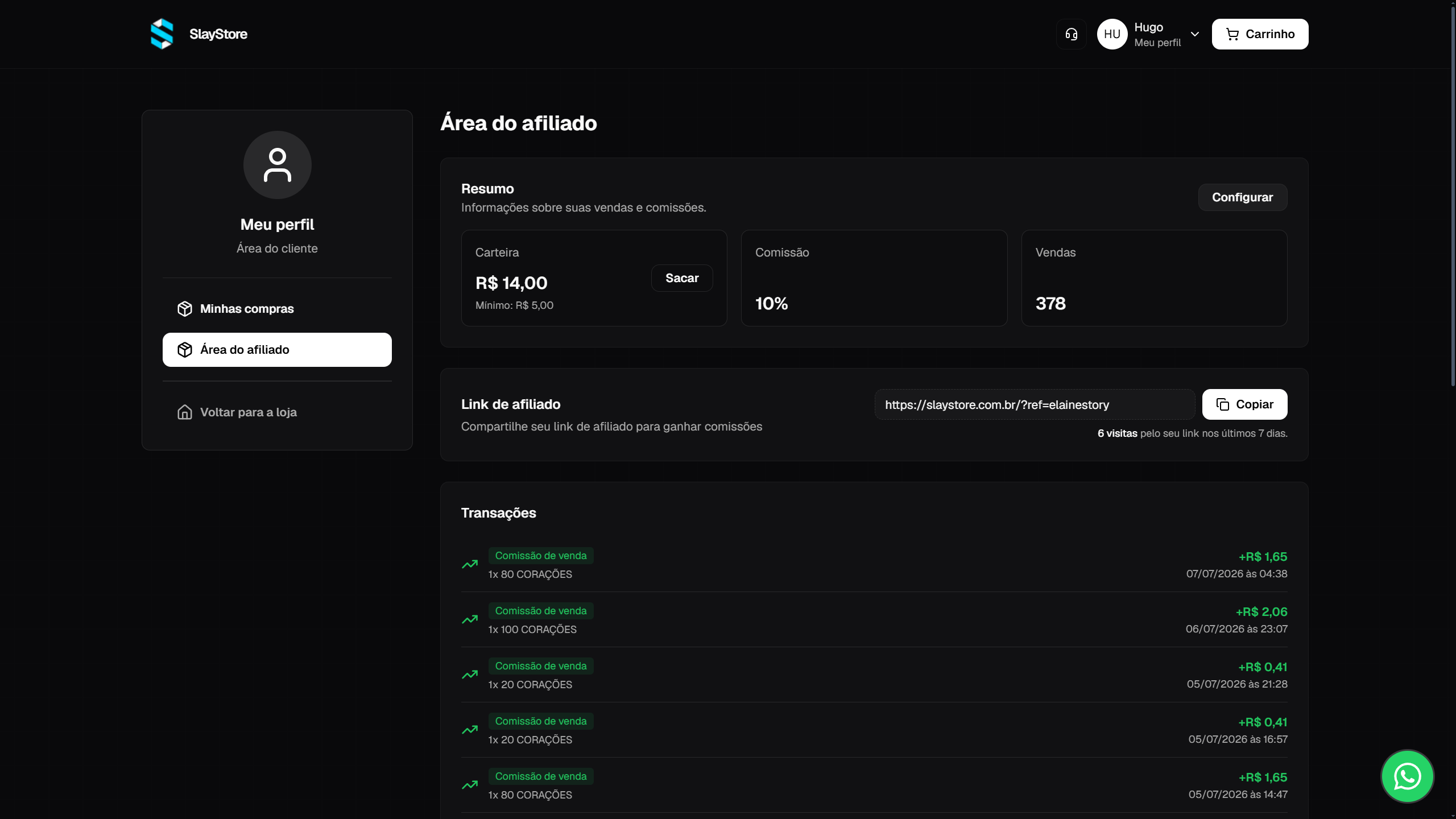1456x819 pixels.
Task: Click the '6 visitas' link statistic
Action: tap(1117, 433)
